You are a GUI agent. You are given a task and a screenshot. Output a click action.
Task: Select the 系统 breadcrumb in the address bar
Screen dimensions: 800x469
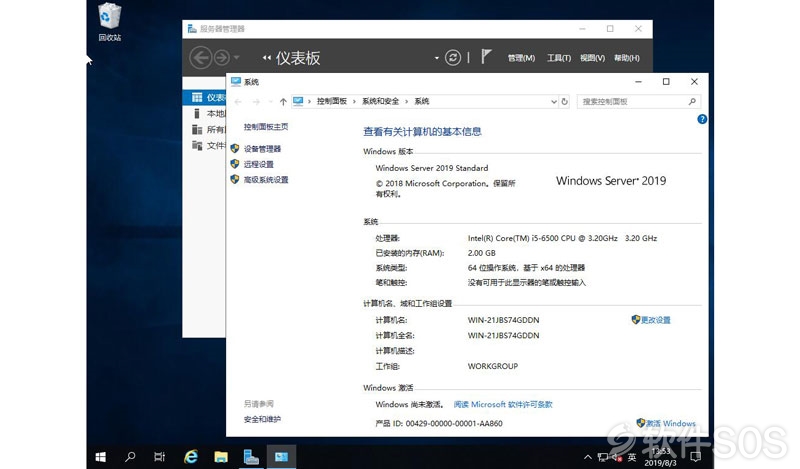pyautogui.click(x=421, y=101)
